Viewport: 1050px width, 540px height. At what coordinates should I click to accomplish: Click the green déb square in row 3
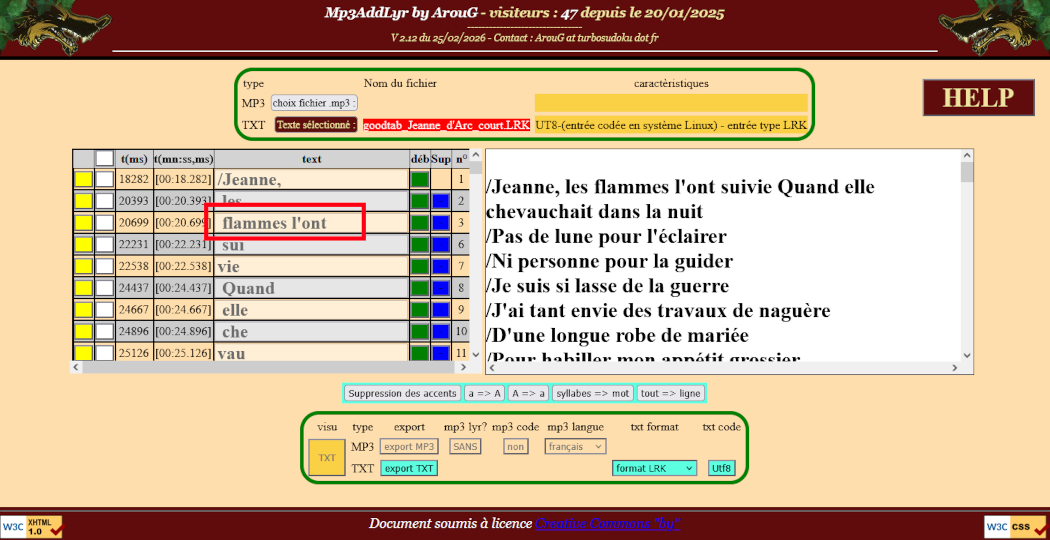coord(420,223)
